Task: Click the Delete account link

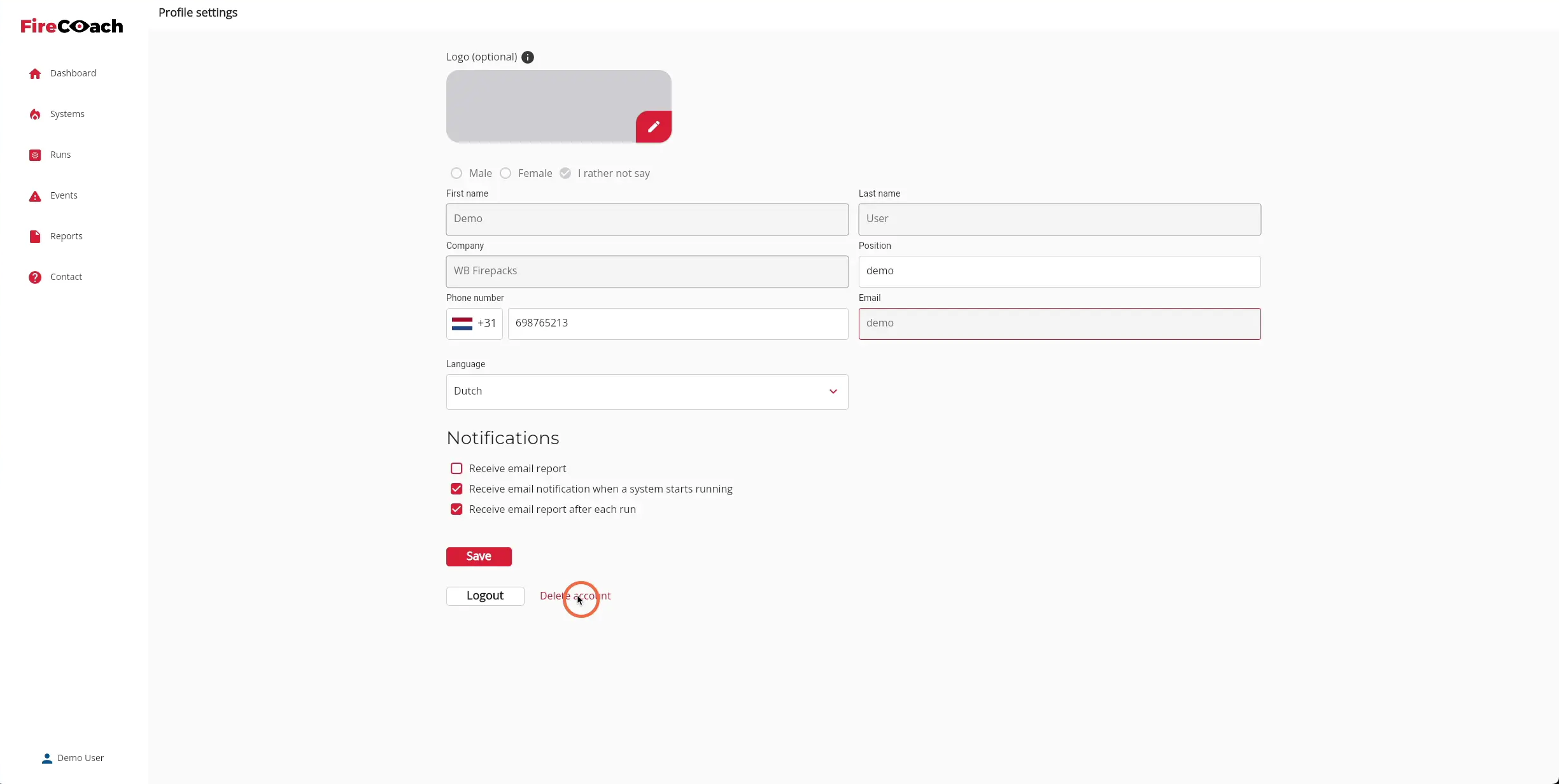Action: click(575, 596)
